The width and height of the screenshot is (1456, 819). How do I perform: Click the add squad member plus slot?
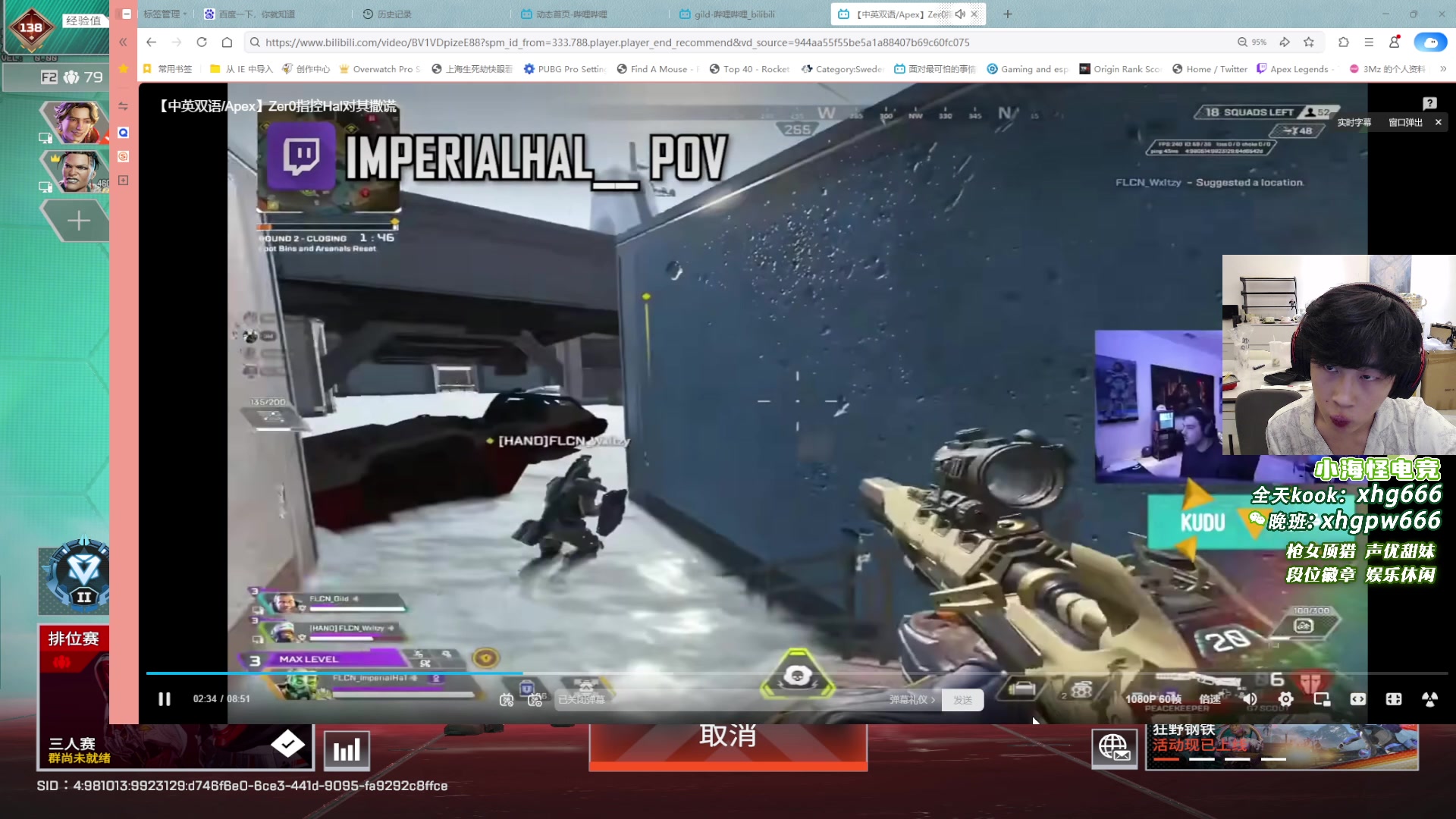pyautogui.click(x=78, y=221)
